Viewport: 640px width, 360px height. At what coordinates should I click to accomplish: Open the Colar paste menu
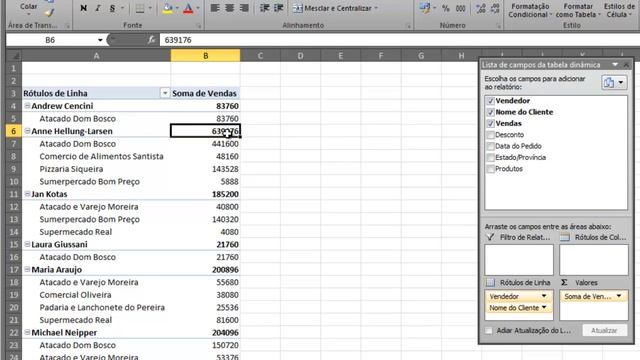(x=29, y=9)
